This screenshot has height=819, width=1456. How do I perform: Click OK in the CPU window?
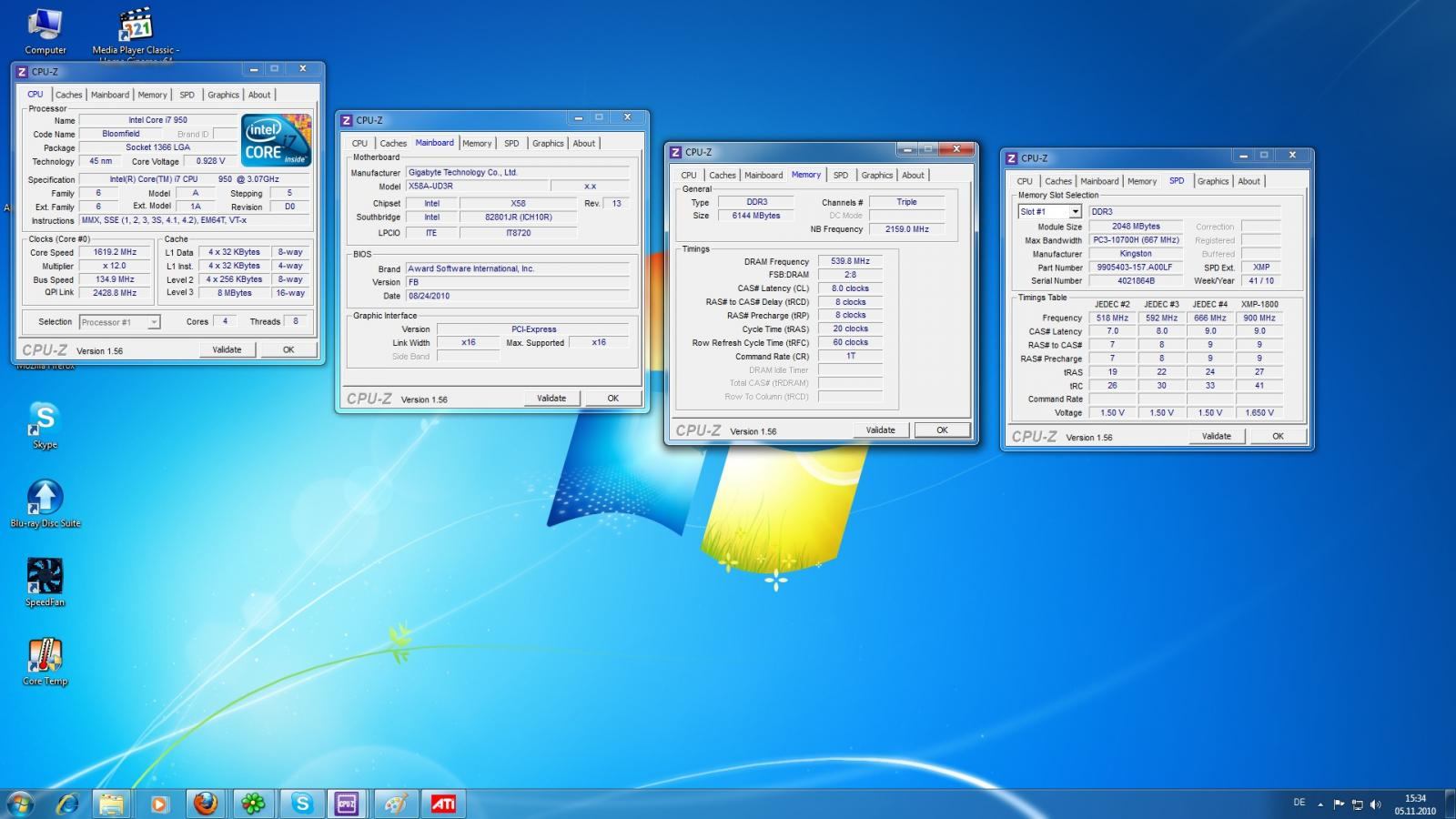tap(288, 349)
